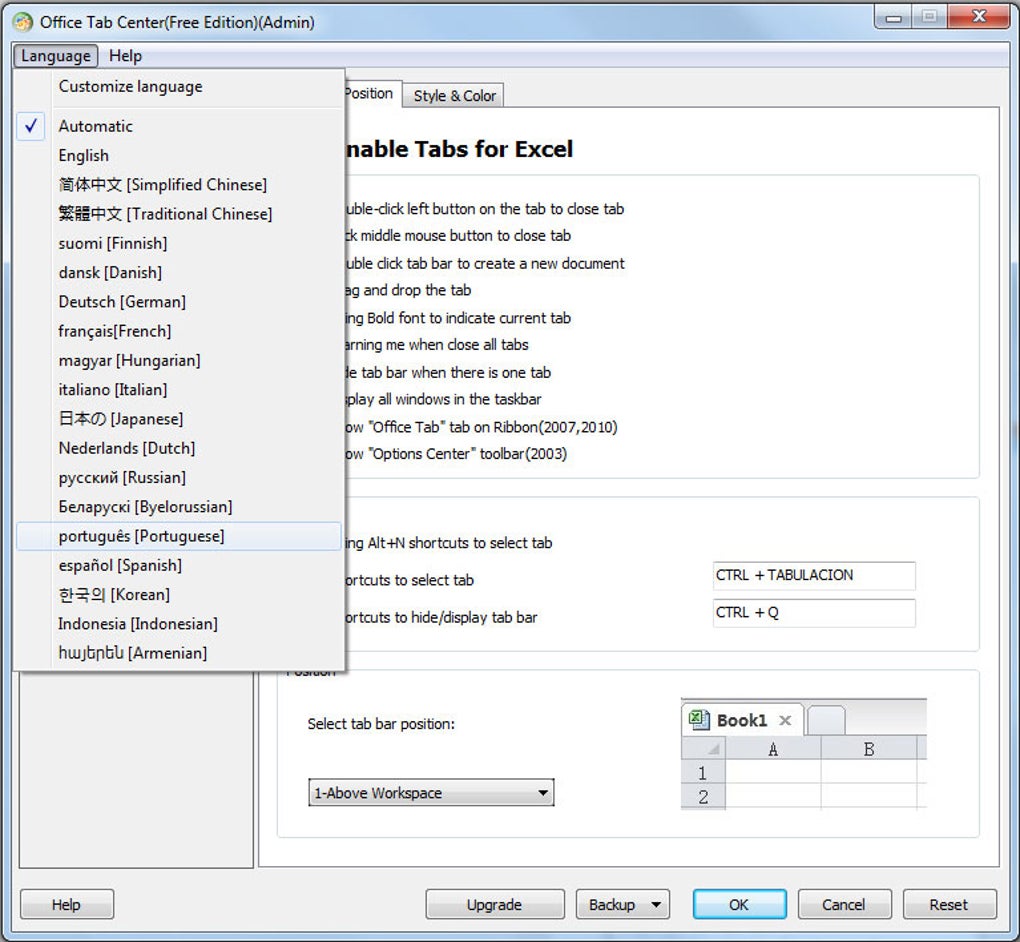1020x942 pixels.
Task: Expand the Backup button dropdown arrow
Action: pyautogui.click(x=656, y=905)
